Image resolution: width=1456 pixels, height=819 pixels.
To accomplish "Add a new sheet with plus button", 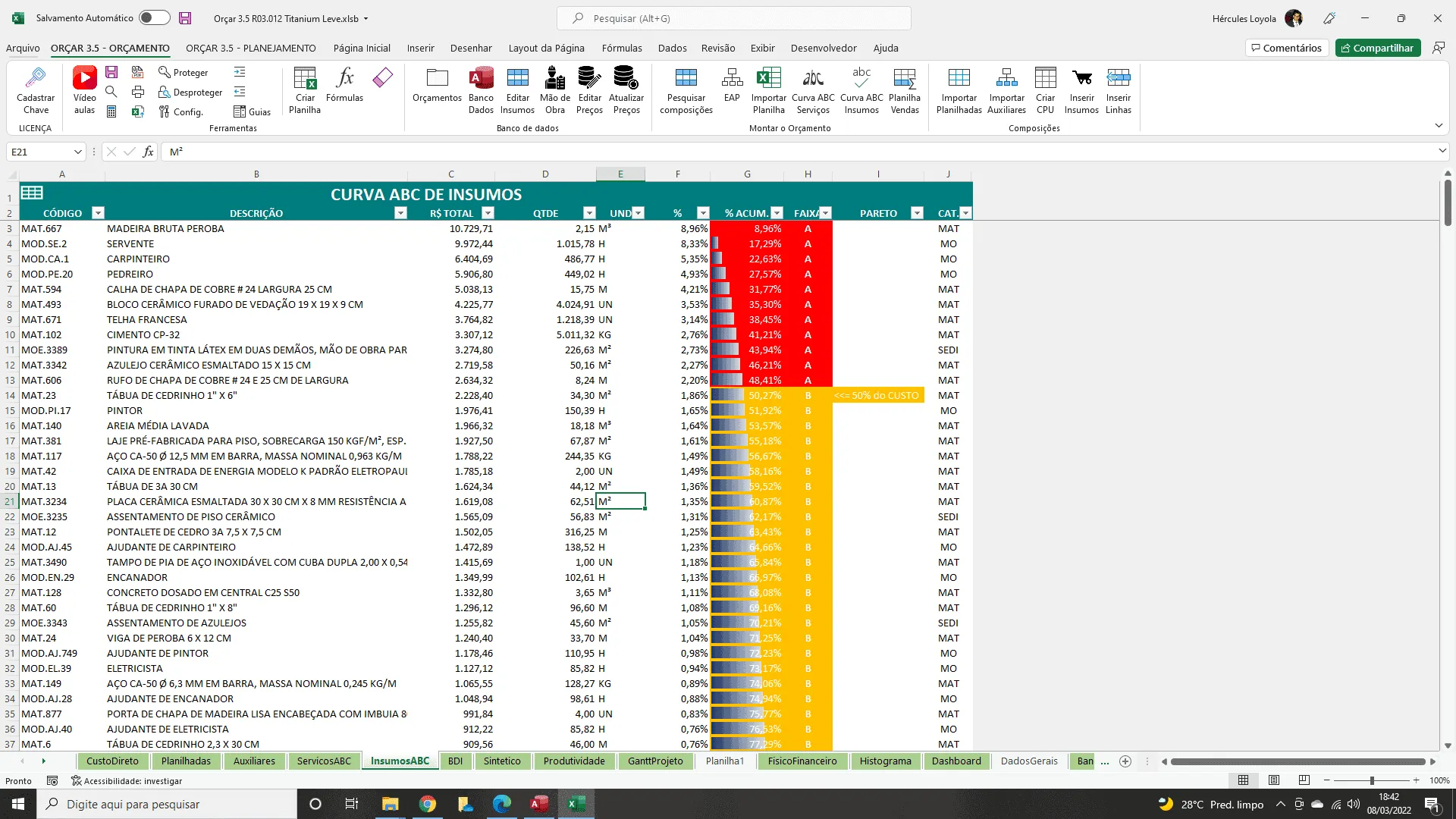I will click(x=1125, y=761).
